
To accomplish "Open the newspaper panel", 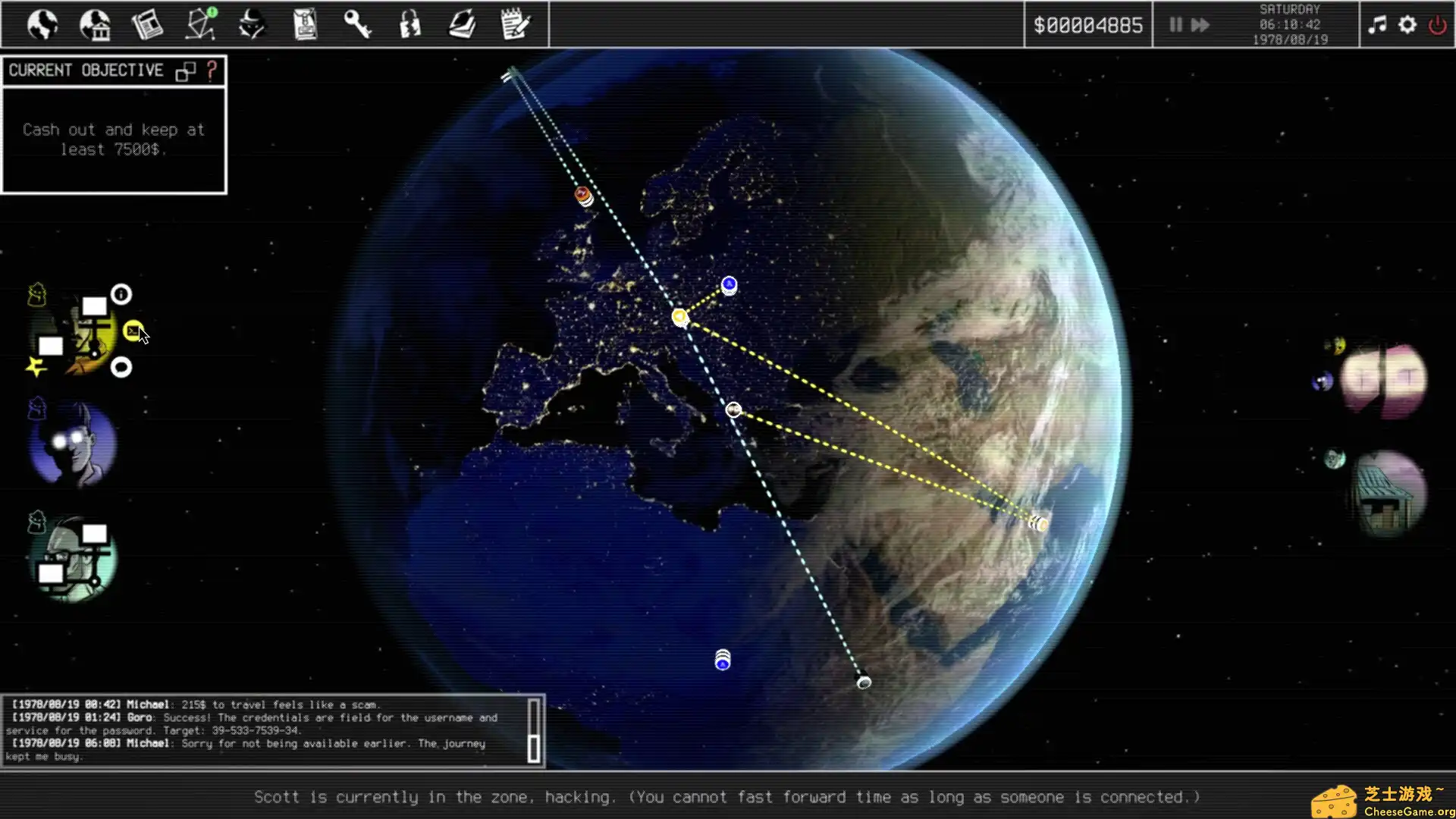I will [147, 24].
